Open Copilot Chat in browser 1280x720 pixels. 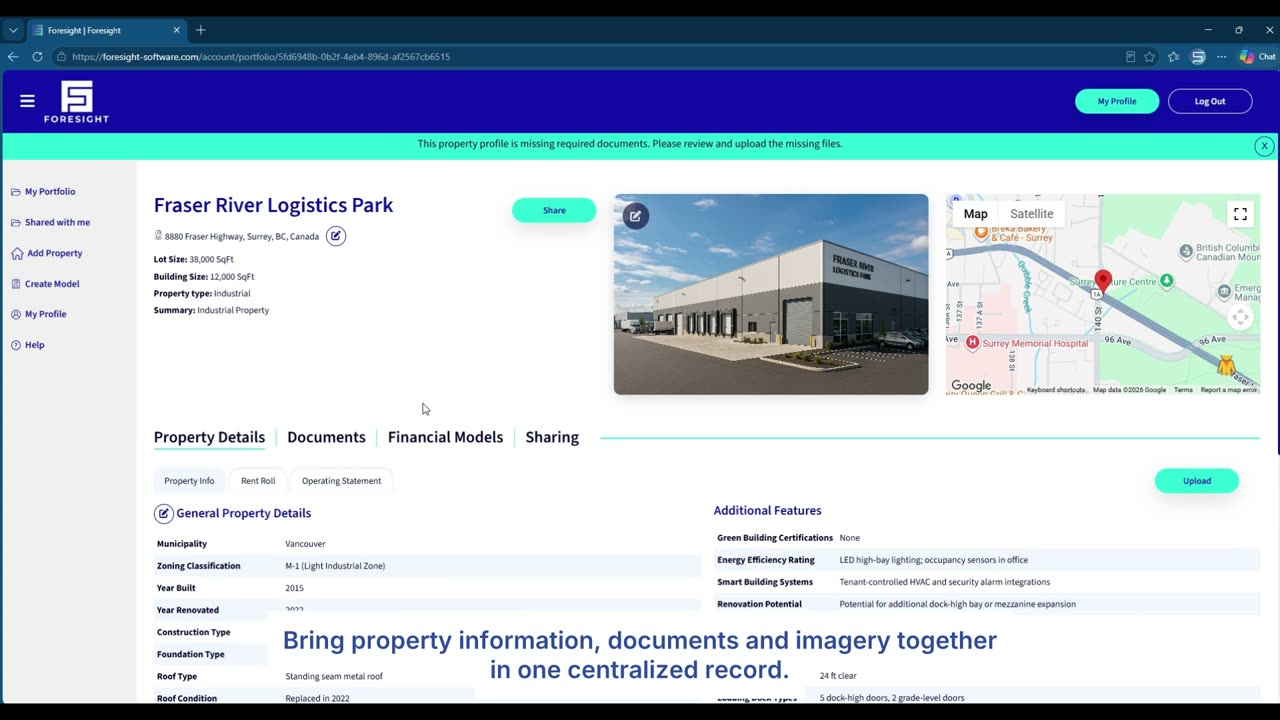[1258, 57]
